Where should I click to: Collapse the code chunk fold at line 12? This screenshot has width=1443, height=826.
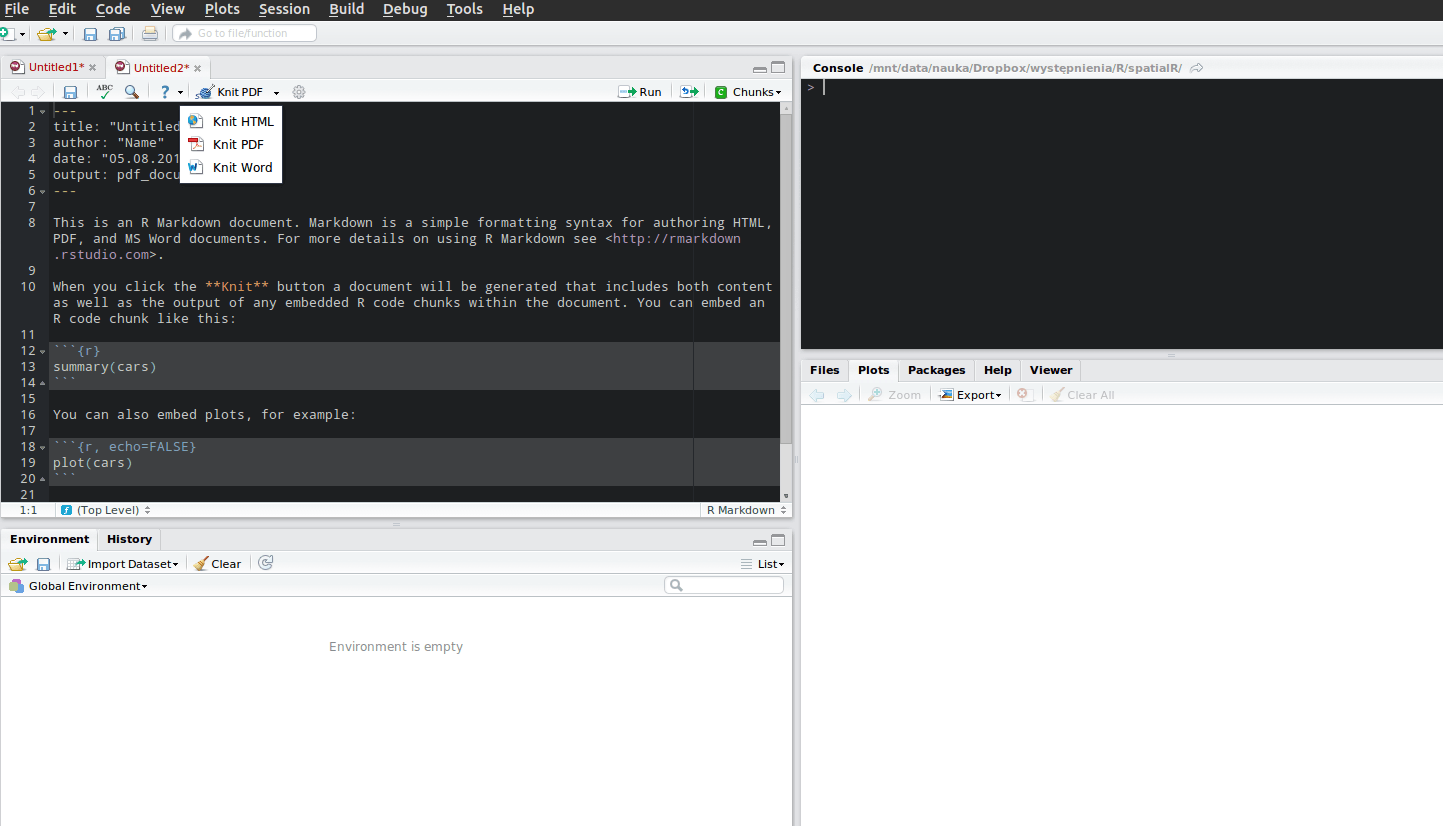tap(42, 351)
